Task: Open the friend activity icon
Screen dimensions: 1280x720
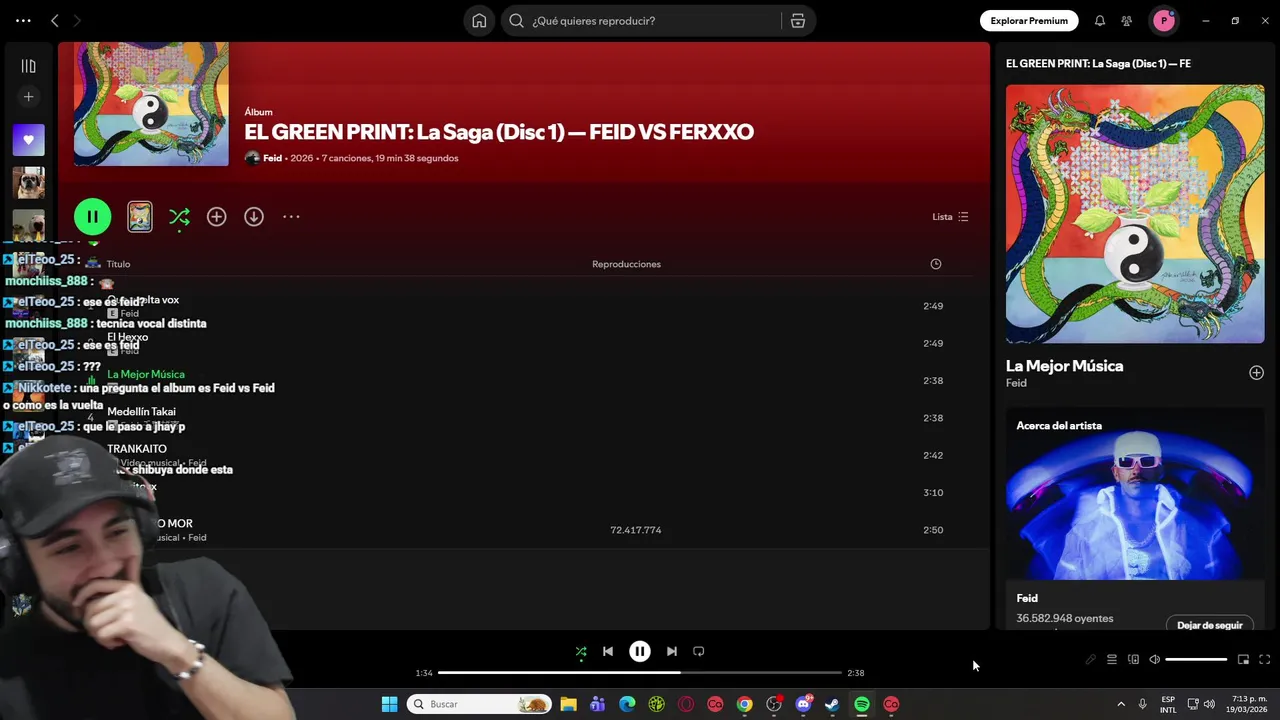Action: tap(1127, 21)
